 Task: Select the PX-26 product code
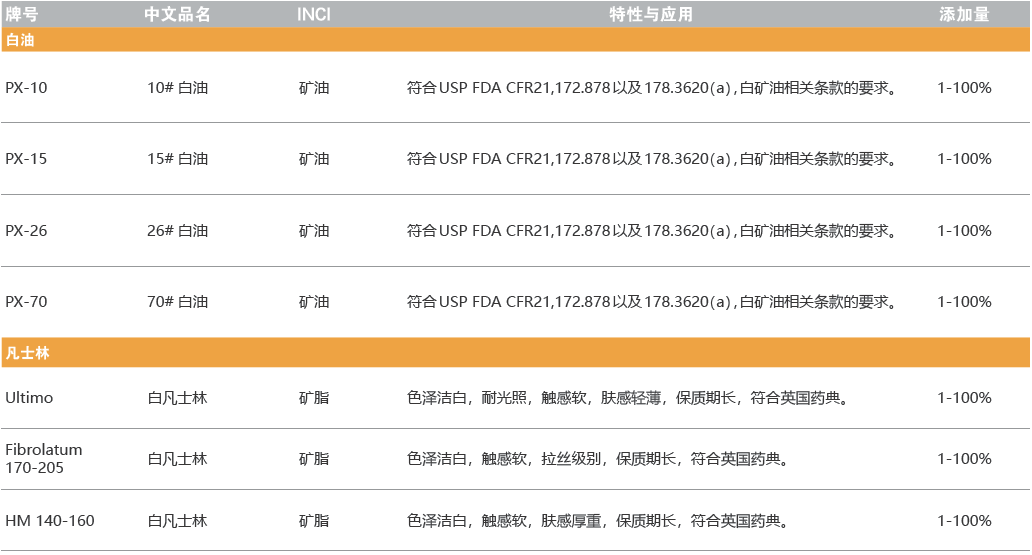pos(26,231)
